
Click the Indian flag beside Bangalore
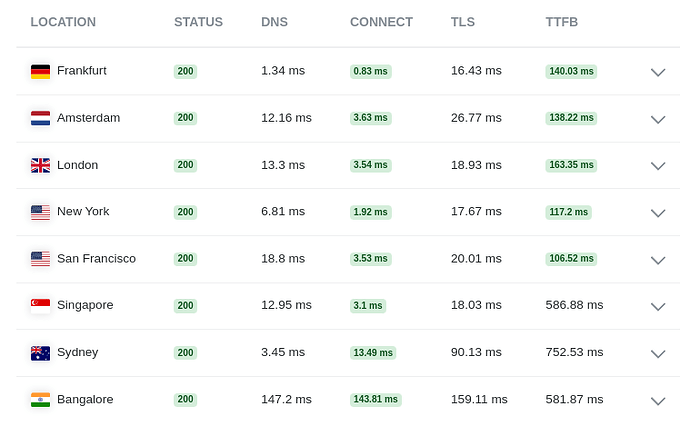(40, 400)
